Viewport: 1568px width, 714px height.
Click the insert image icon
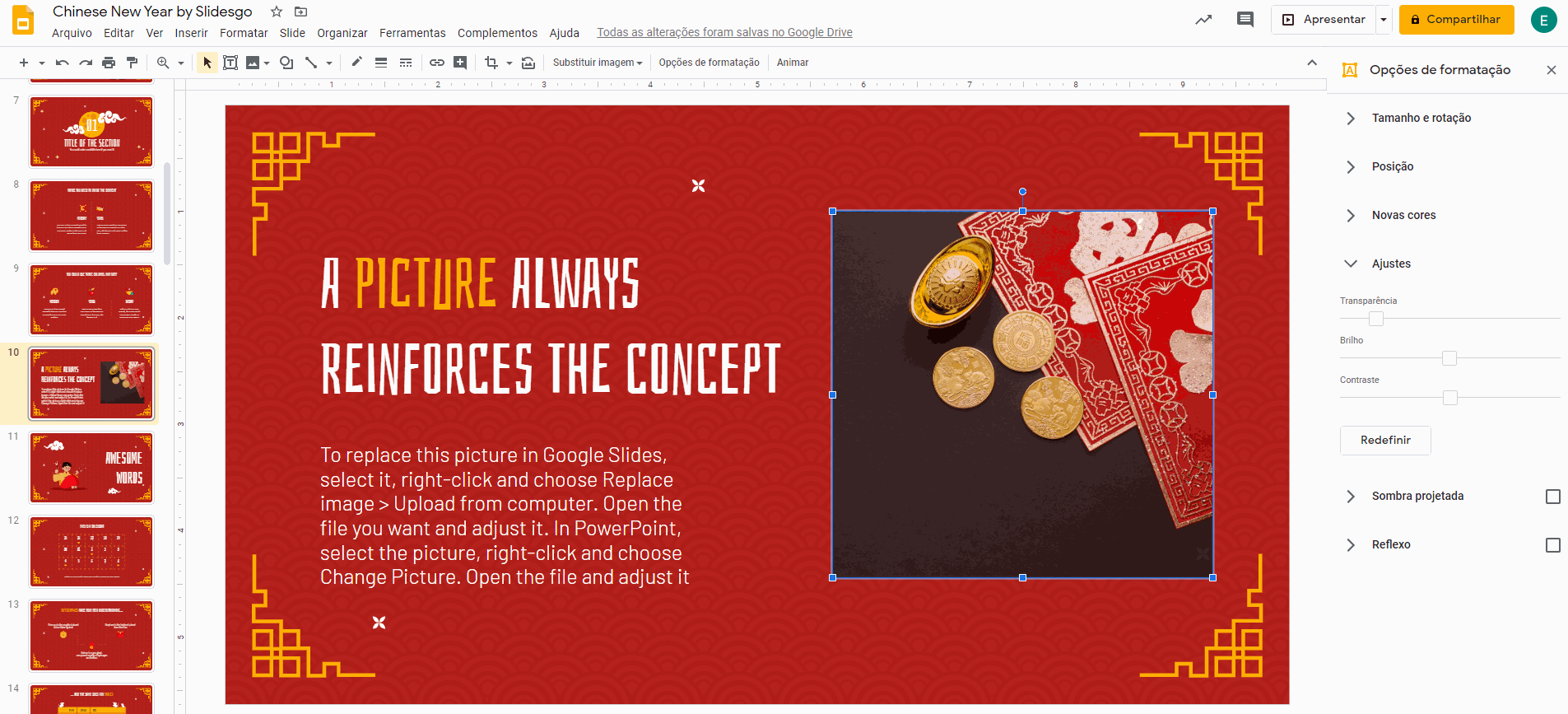(x=253, y=63)
